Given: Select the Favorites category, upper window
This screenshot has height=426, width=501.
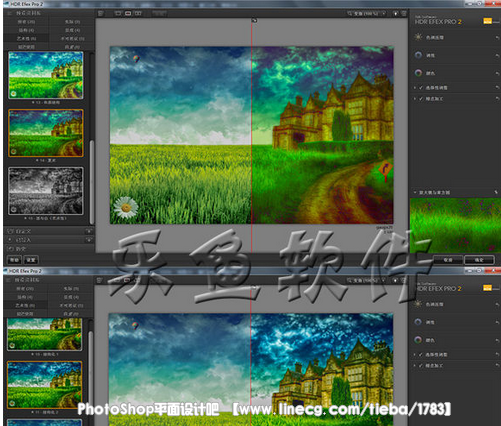Looking at the screenshot, I should coord(72,47).
